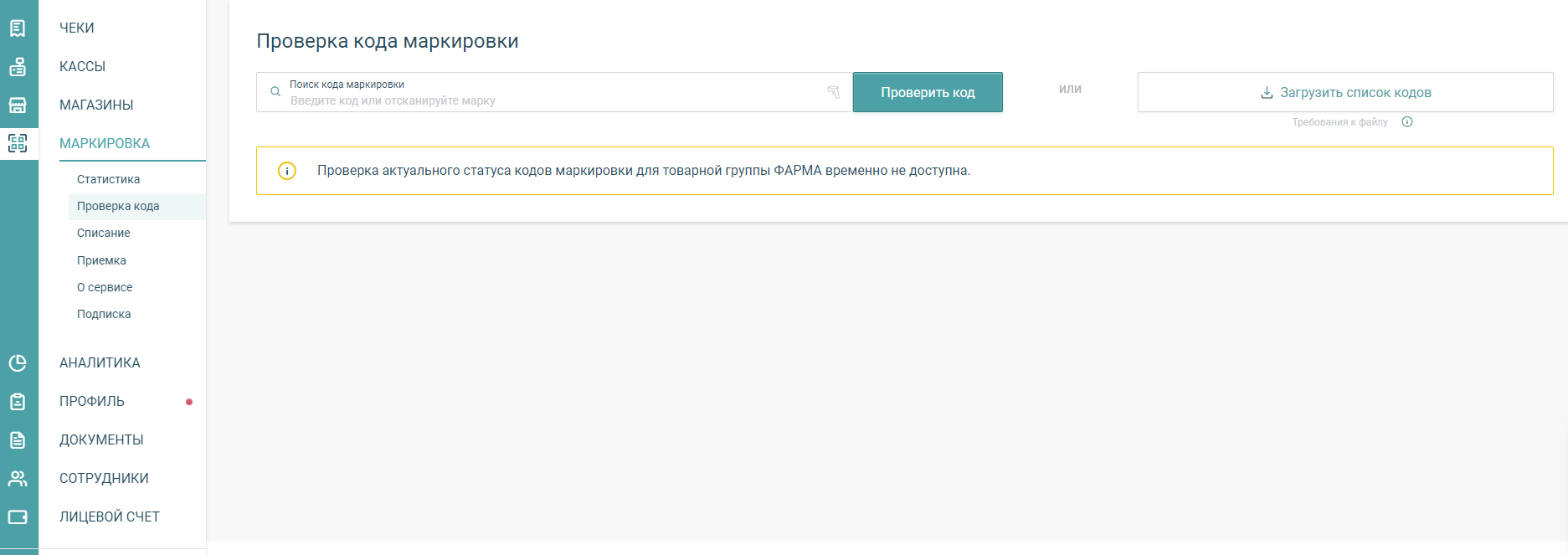Screen dimensions: 1568x555
Task: Click Загрузить список кодов button
Action: 1345,92
